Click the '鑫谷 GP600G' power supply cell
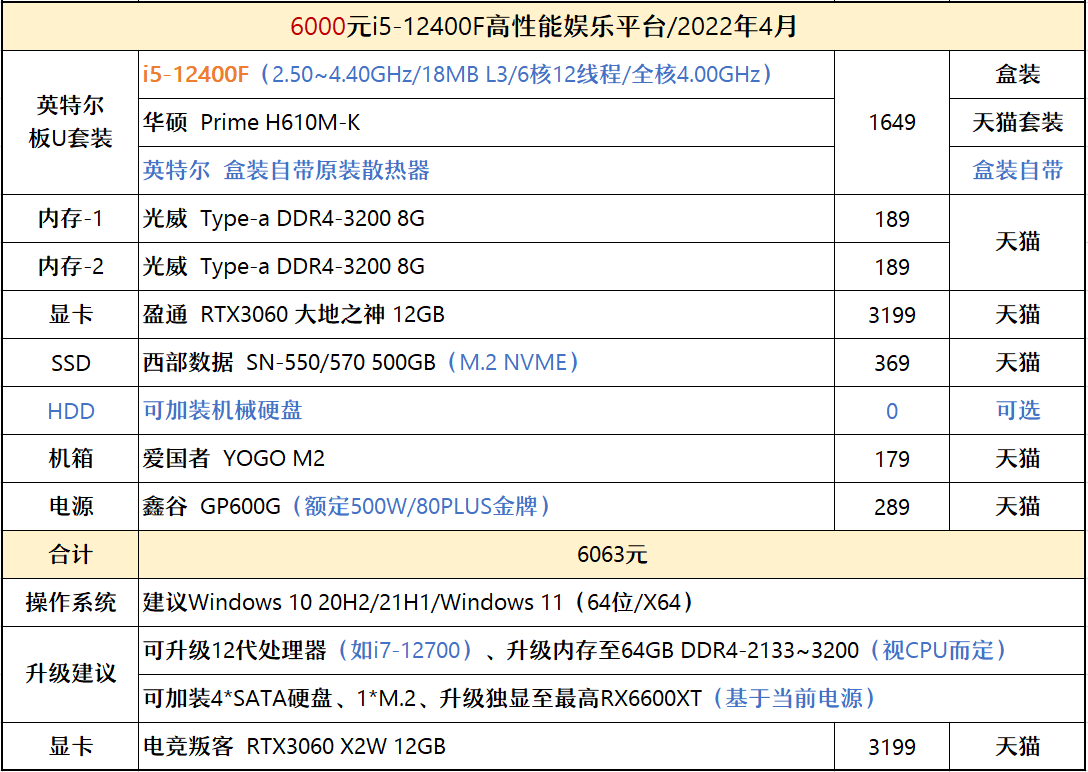 tap(486, 507)
